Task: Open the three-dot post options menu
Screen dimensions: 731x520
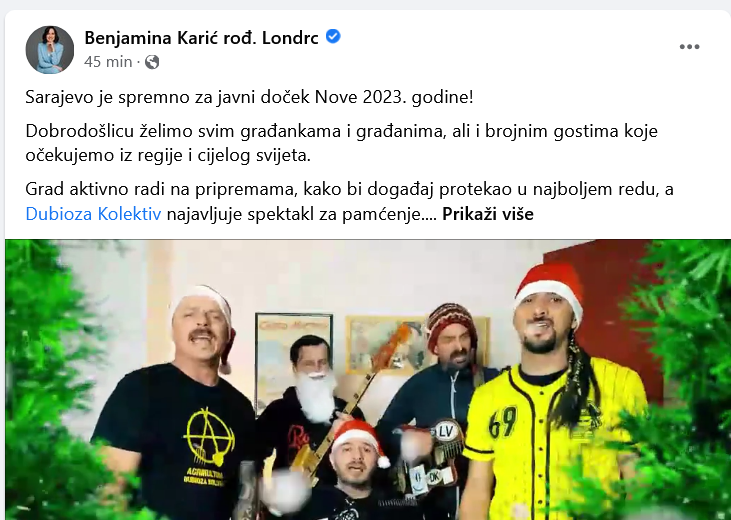Action: (689, 47)
